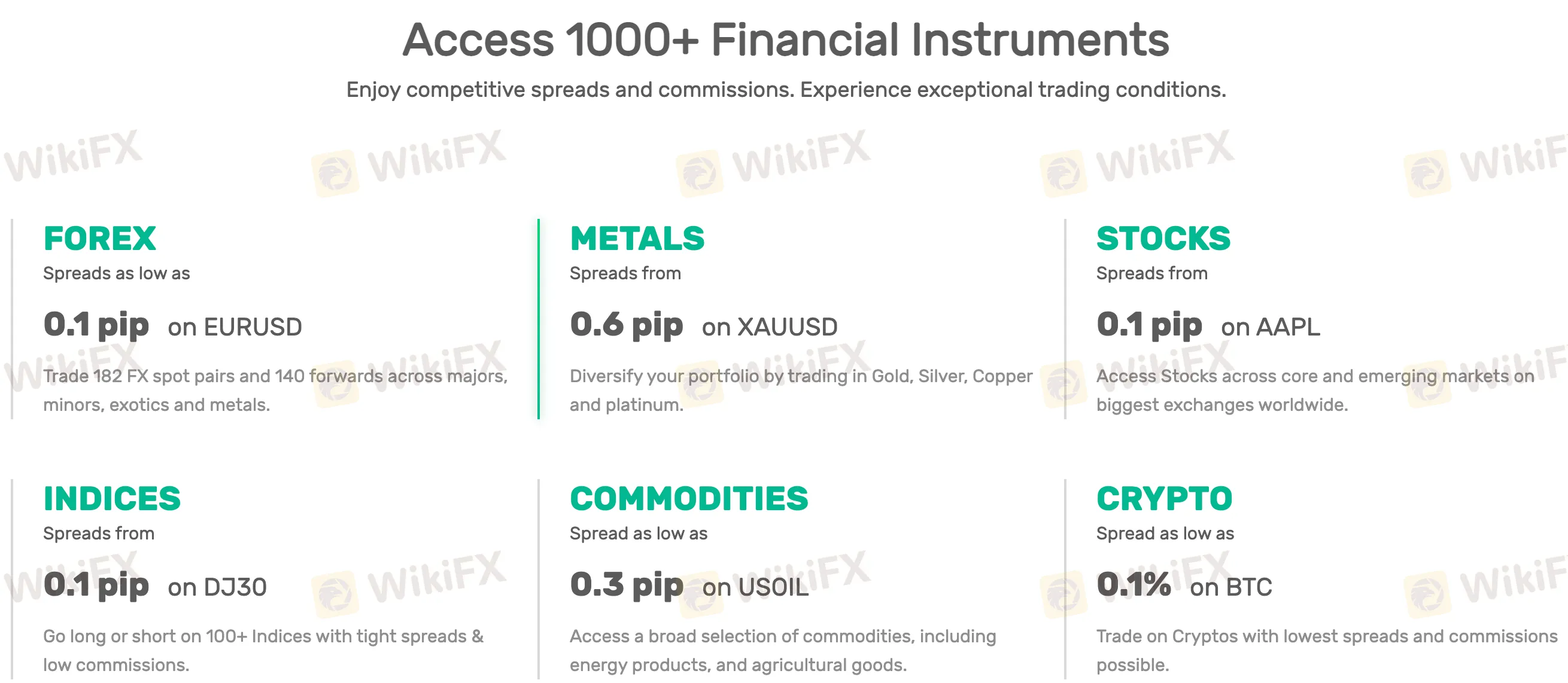The width and height of the screenshot is (1568, 683).
Task: Click the green divider beside METALS card
Action: pyautogui.click(x=539, y=319)
